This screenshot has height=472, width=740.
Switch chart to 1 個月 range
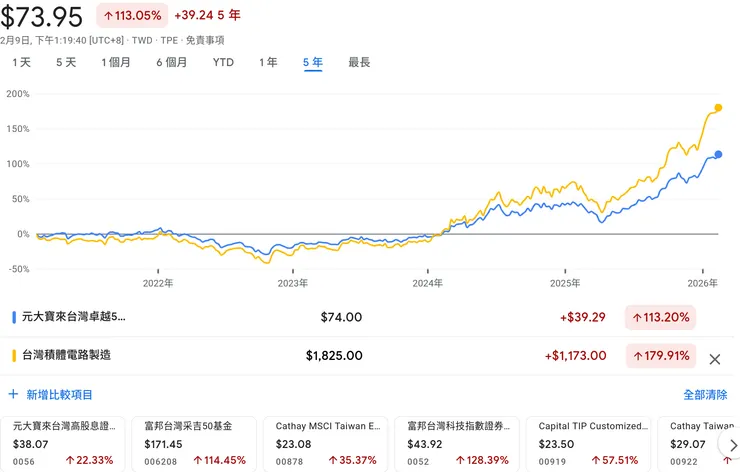coord(116,62)
